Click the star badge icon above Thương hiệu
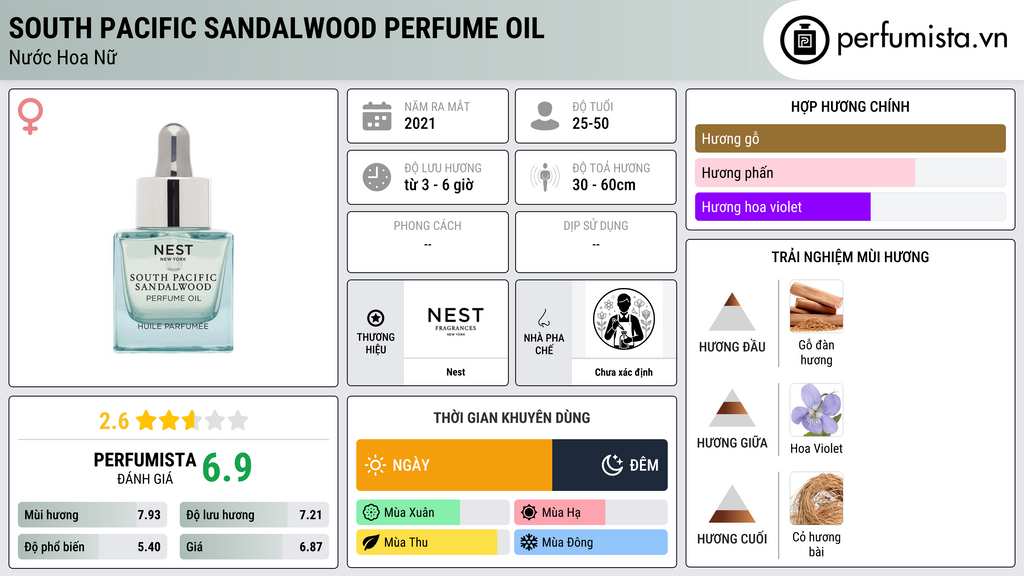Viewport: 1024px width, 576px height. 376,318
